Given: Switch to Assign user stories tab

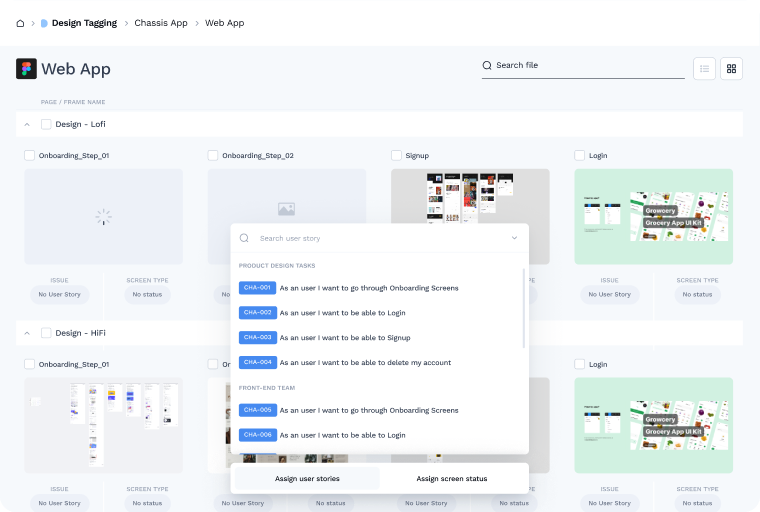Looking at the screenshot, I should pos(307,479).
